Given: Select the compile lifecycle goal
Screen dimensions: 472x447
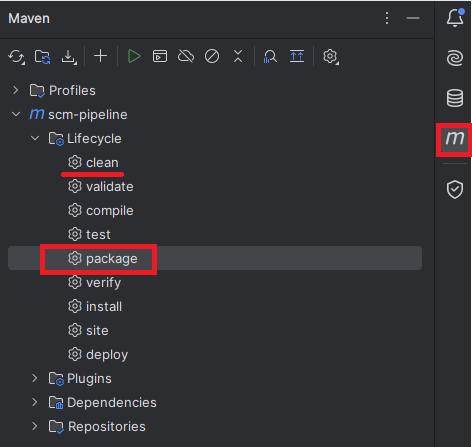Looking at the screenshot, I should coord(110,211).
